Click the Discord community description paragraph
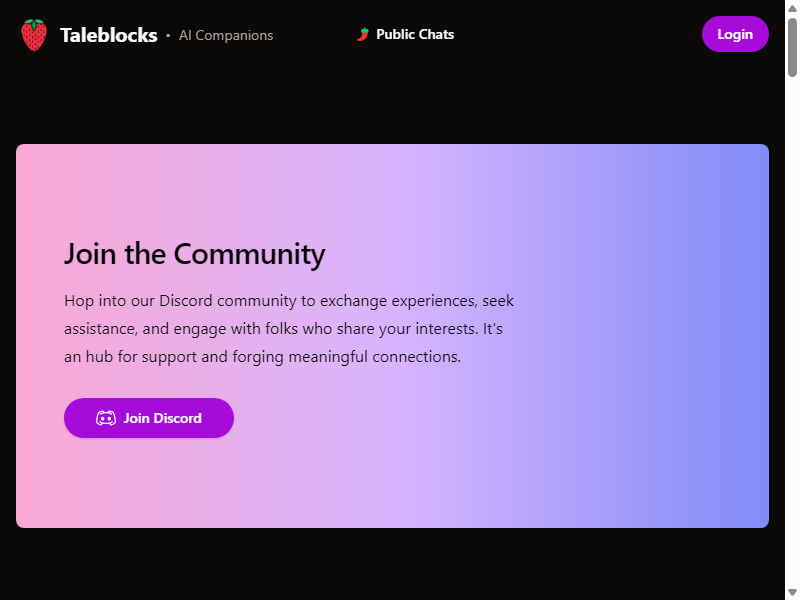Viewport: 800px width, 600px height. pos(289,329)
